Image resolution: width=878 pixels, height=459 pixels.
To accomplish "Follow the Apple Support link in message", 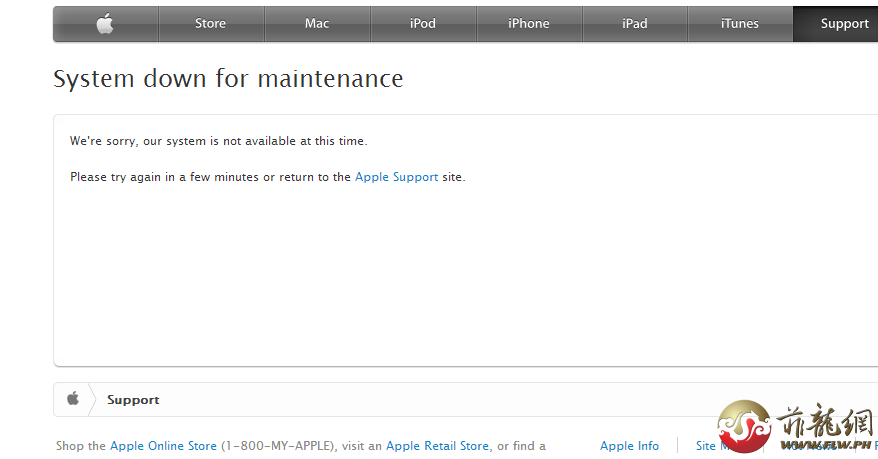I will (396, 177).
